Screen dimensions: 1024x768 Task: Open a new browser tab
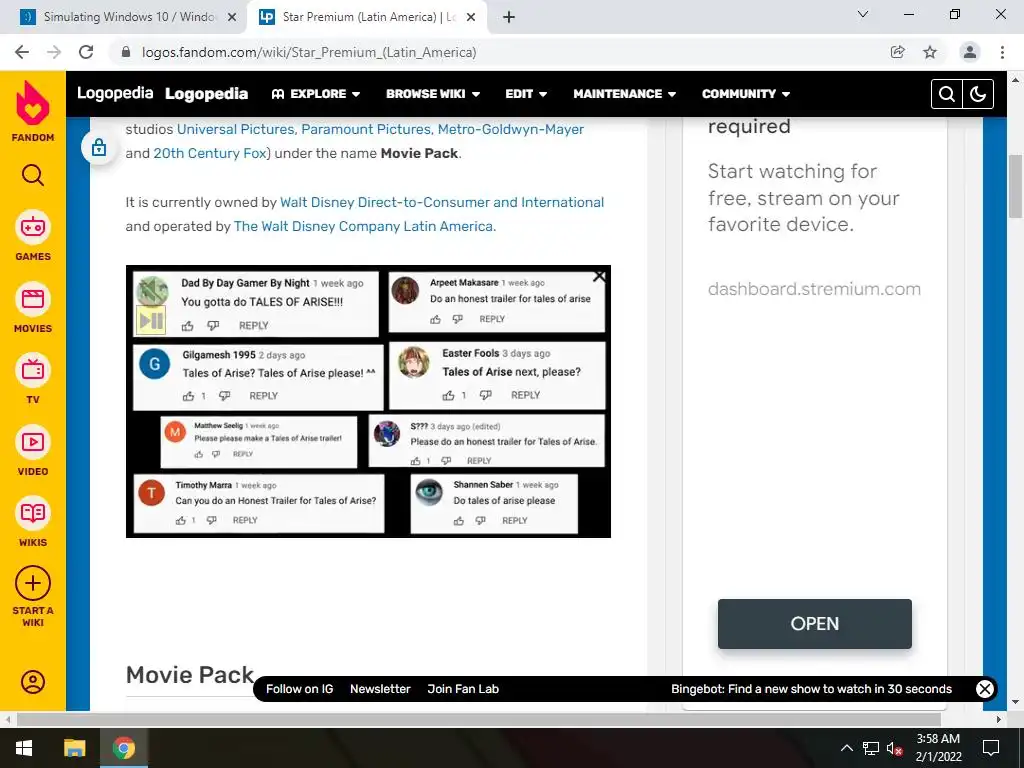(509, 17)
